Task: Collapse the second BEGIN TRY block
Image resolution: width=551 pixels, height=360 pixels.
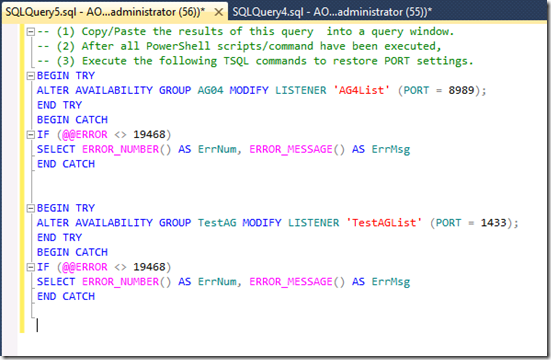Action: 31,208
